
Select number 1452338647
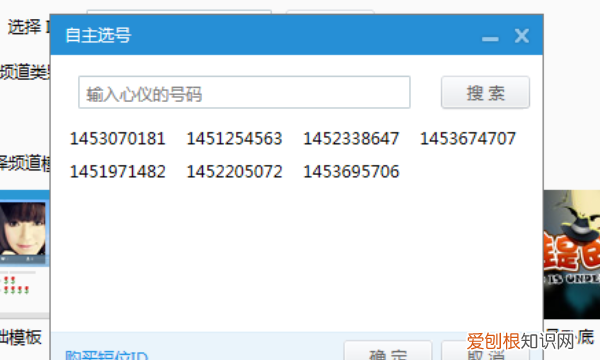[351, 138]
